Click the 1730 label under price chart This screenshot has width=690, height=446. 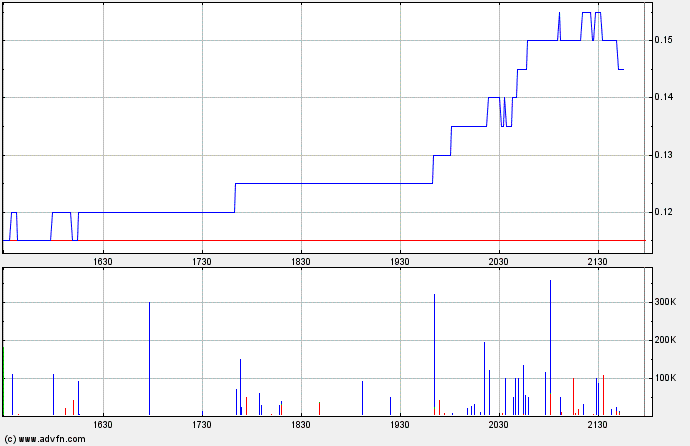pyautogui.click(x=202, y=262)
